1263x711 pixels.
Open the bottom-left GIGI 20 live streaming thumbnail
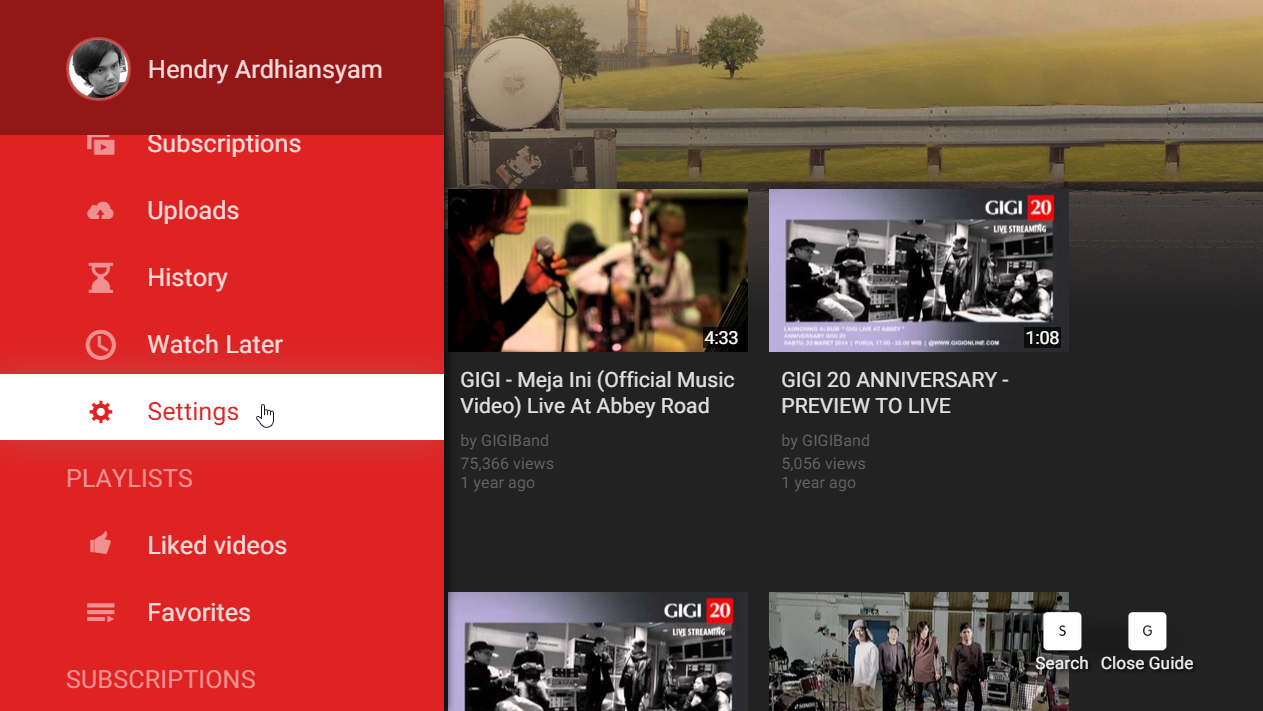click(x=597, y=651)
